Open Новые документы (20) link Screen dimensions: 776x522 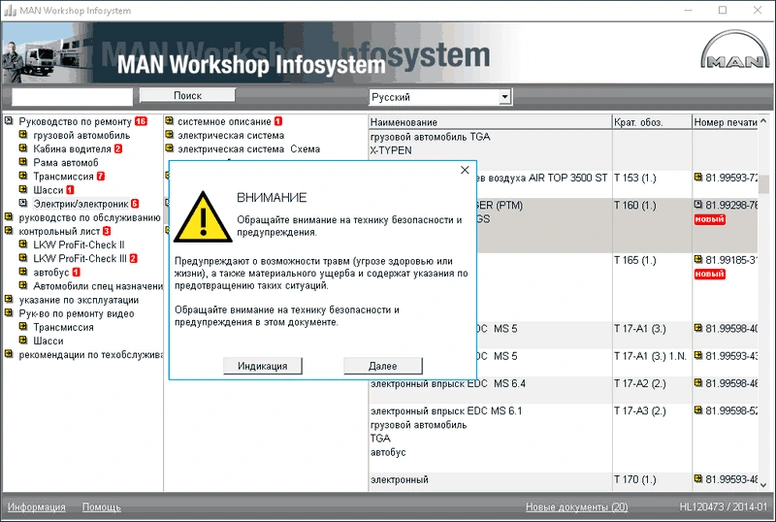click(x=577, y=507)
